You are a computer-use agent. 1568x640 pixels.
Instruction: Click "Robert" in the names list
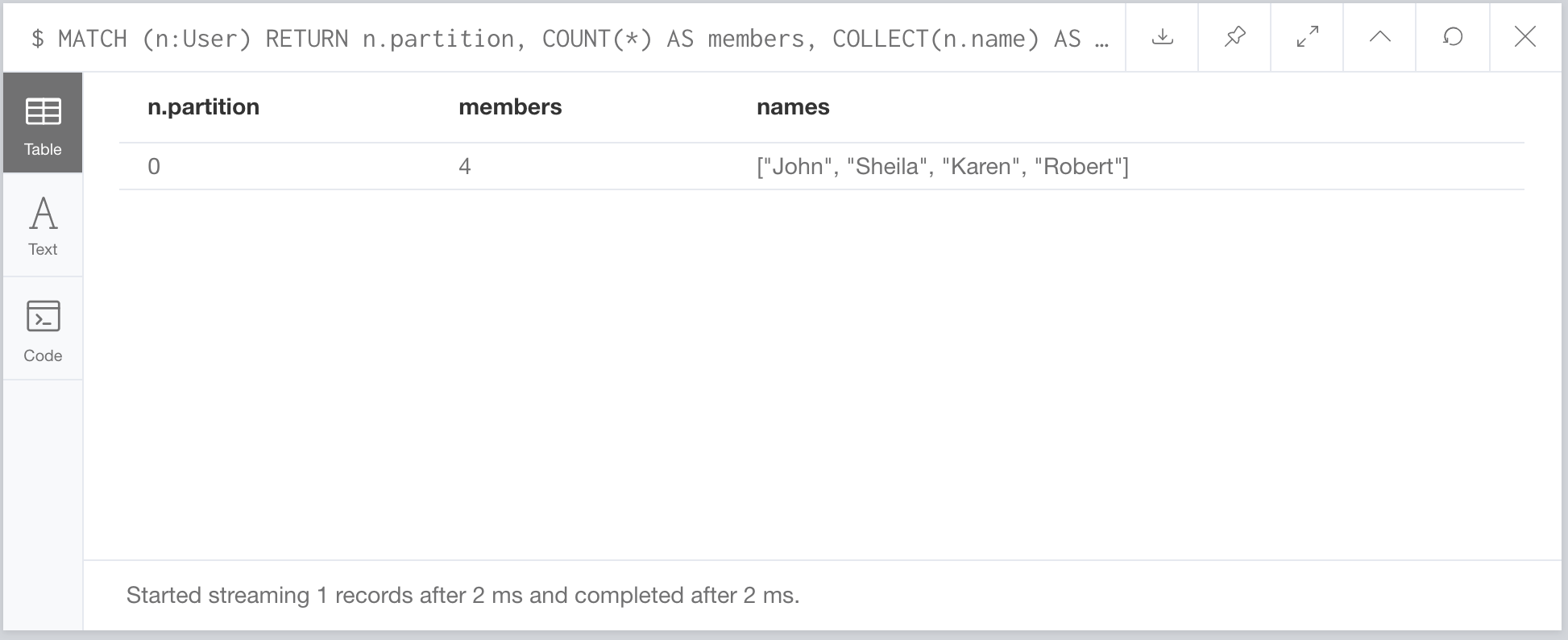click(1080, 167)
